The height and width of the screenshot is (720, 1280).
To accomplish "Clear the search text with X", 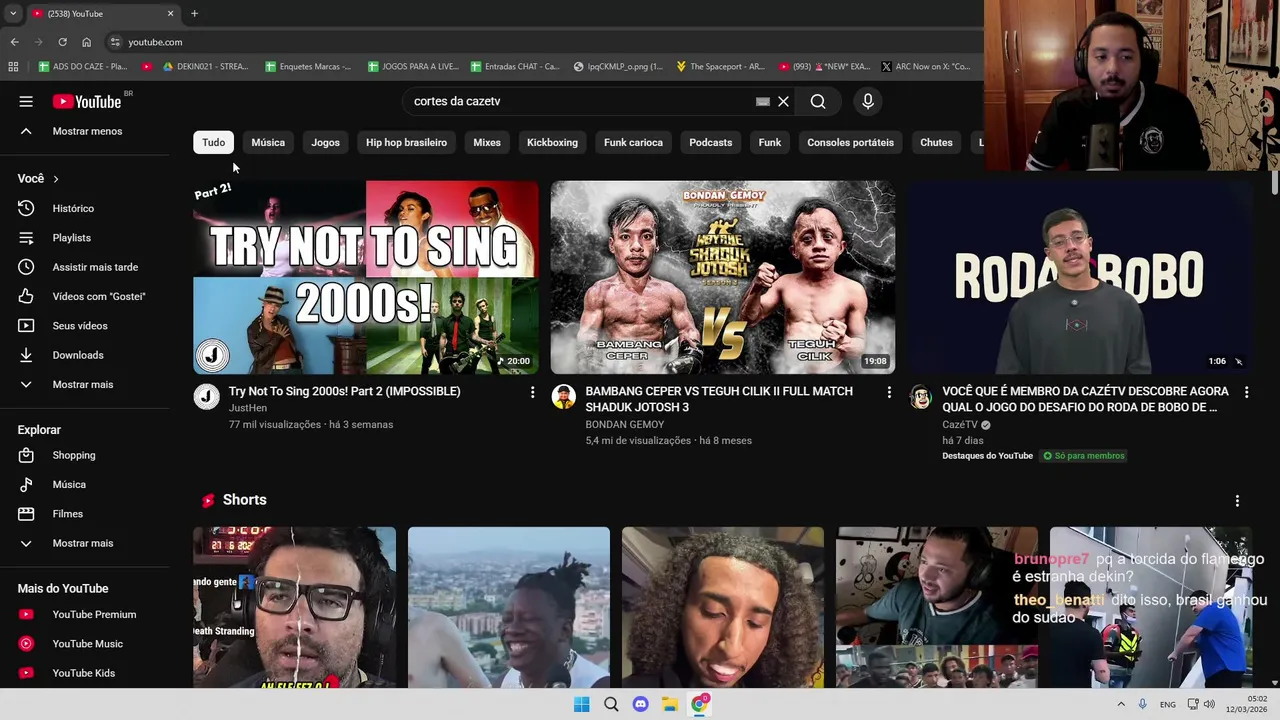I will point(783,101).
